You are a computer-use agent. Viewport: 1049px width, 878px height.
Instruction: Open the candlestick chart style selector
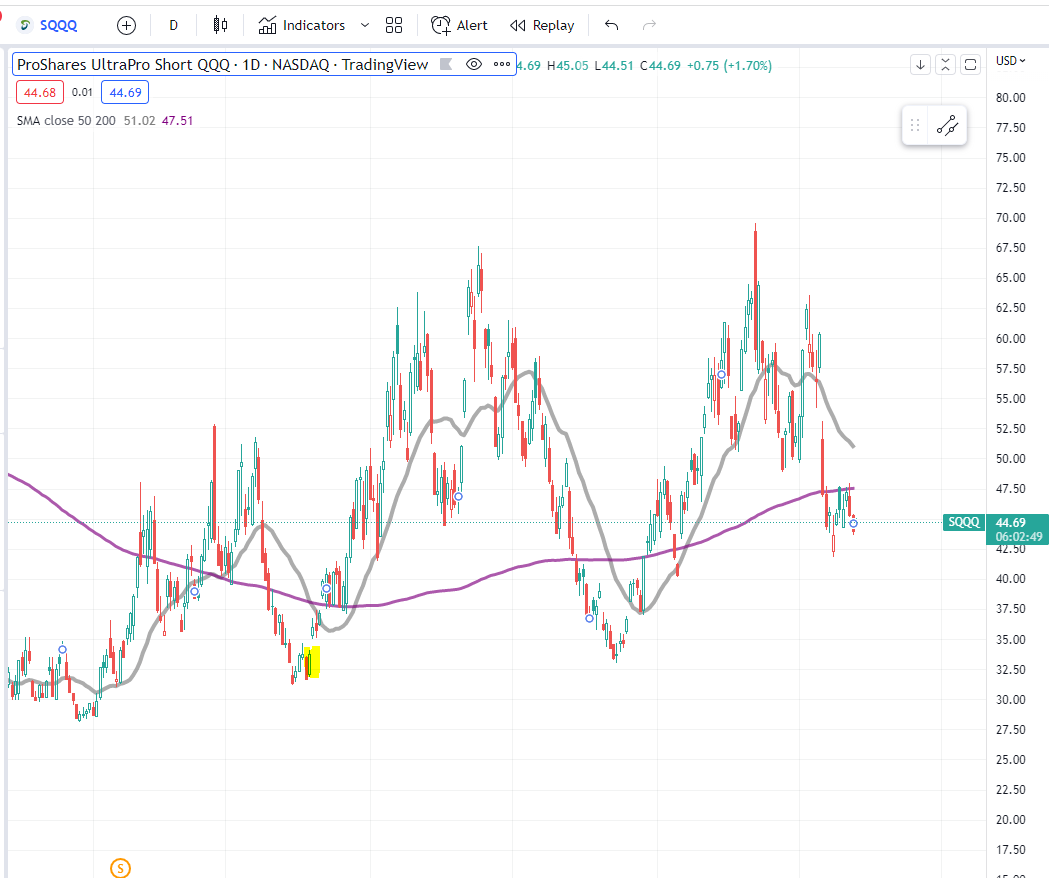coord(220,25)
